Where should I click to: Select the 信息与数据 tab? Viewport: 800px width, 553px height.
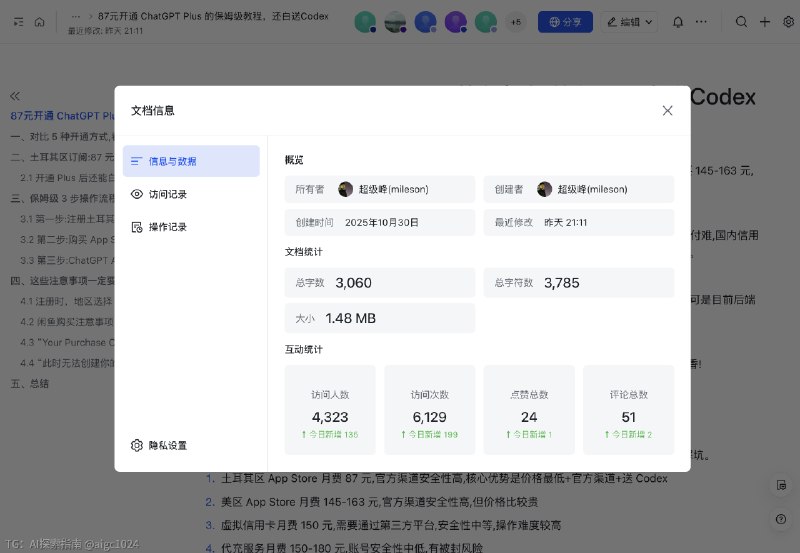(191, 161)
